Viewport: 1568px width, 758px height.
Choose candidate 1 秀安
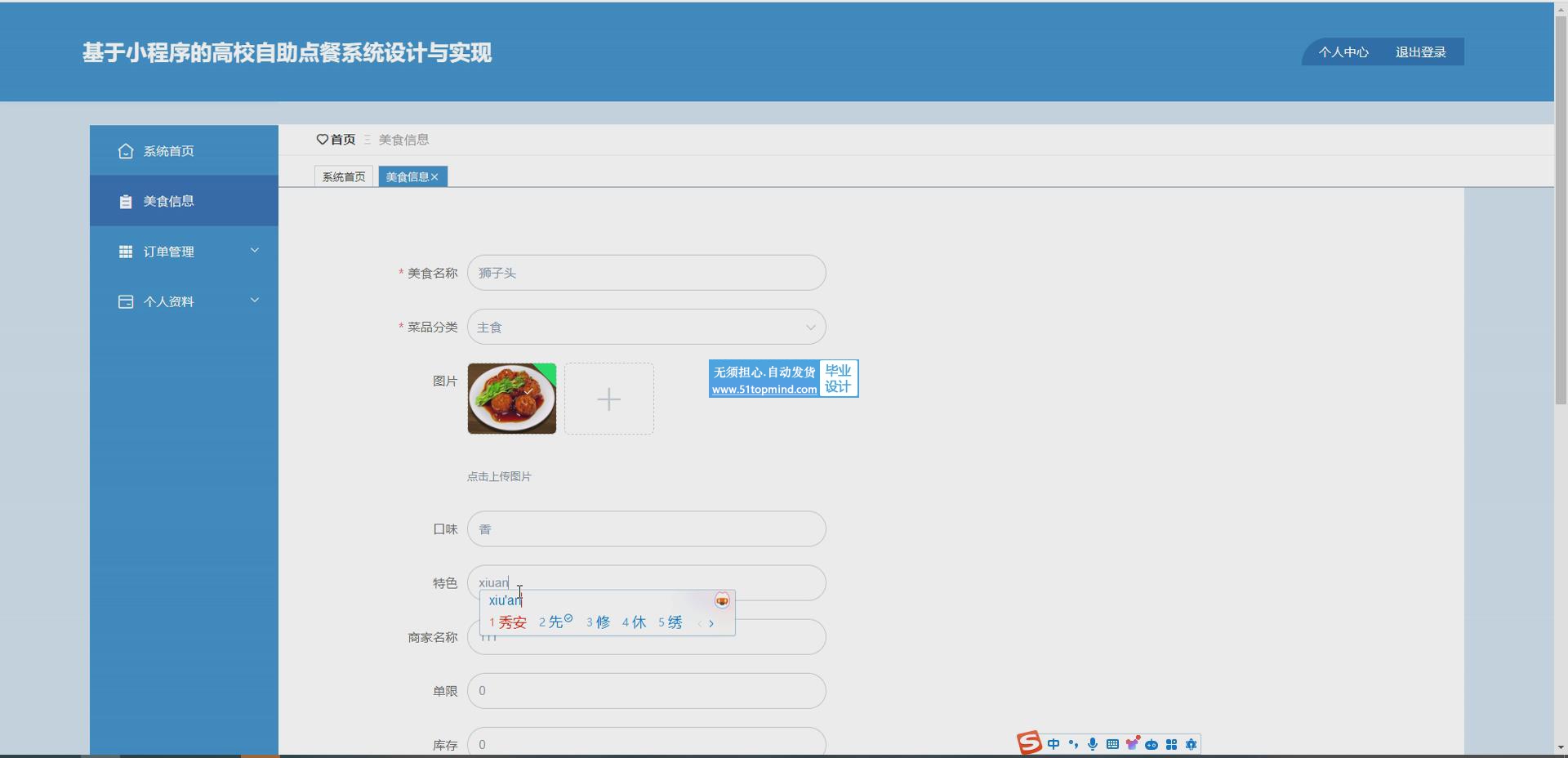coord(508,622)
